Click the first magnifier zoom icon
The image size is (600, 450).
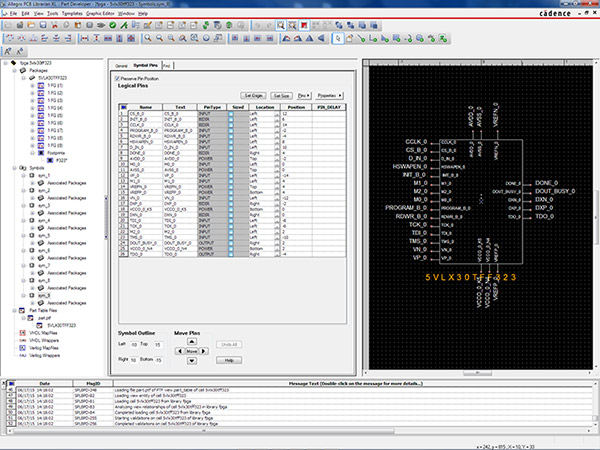[x=147, y=38]
